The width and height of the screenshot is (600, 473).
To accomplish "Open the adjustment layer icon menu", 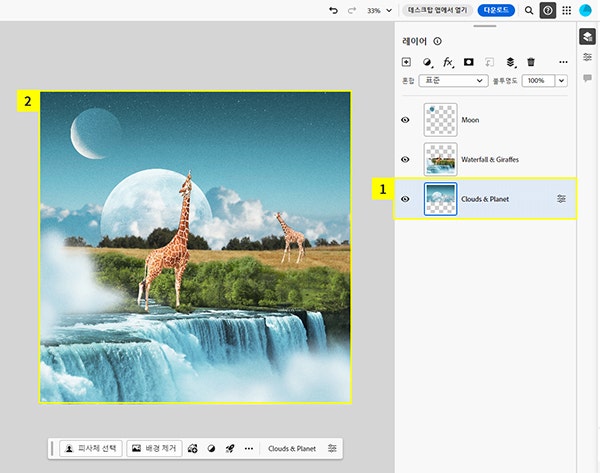I will point(427,62).
